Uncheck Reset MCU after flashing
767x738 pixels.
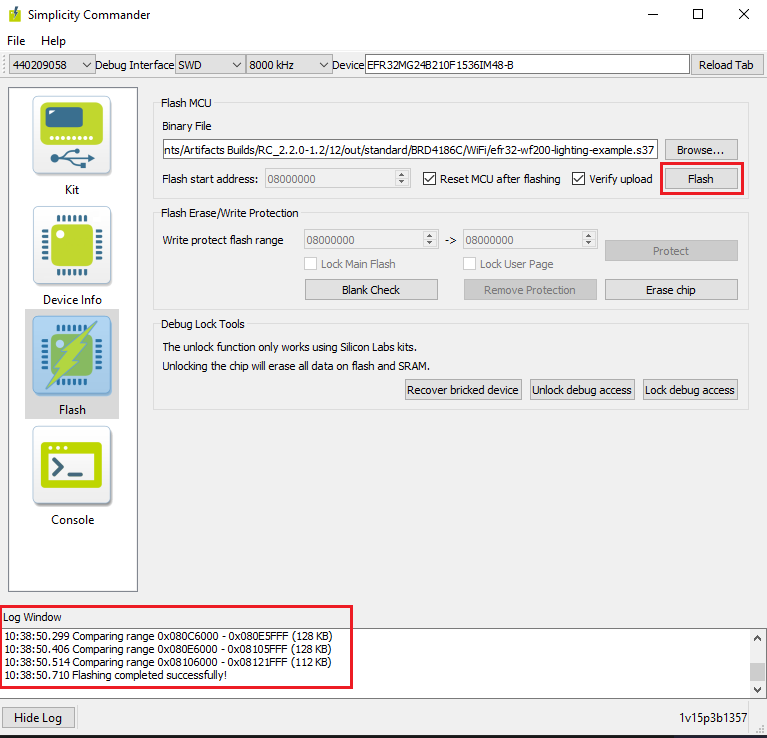430,179
